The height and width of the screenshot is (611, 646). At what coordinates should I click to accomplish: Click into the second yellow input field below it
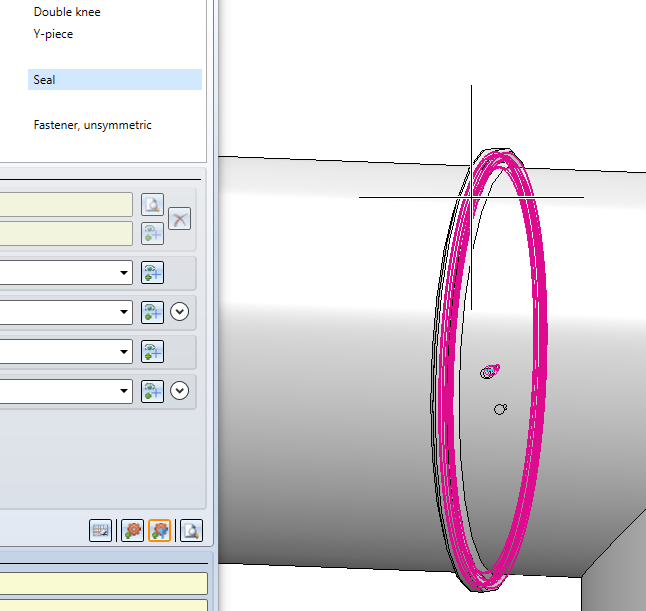tap(66, 234)
